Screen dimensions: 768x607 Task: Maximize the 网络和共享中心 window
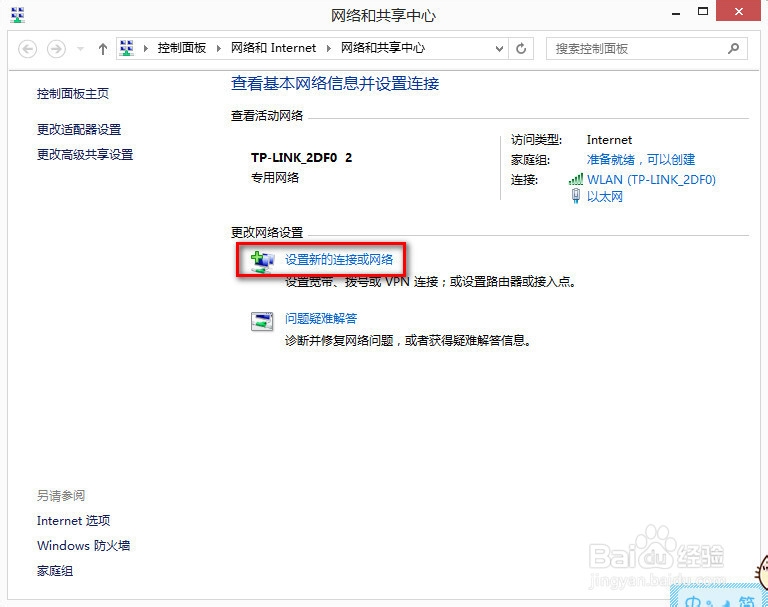pos(703,12)
